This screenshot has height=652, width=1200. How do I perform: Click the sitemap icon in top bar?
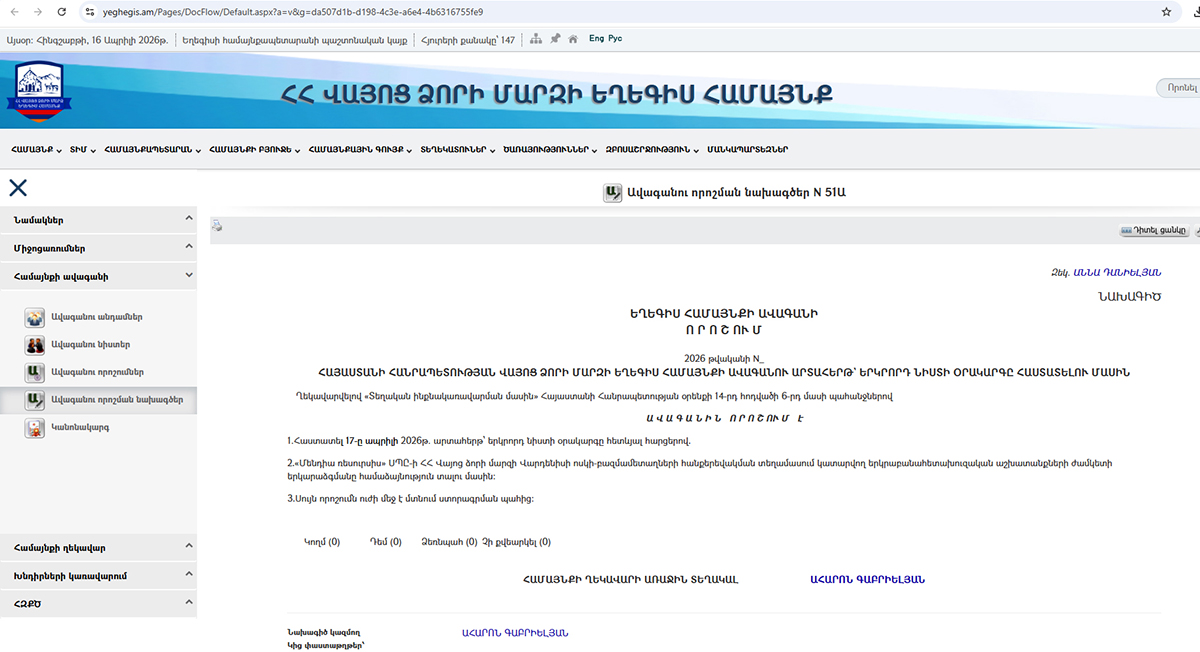coord(536,39)
